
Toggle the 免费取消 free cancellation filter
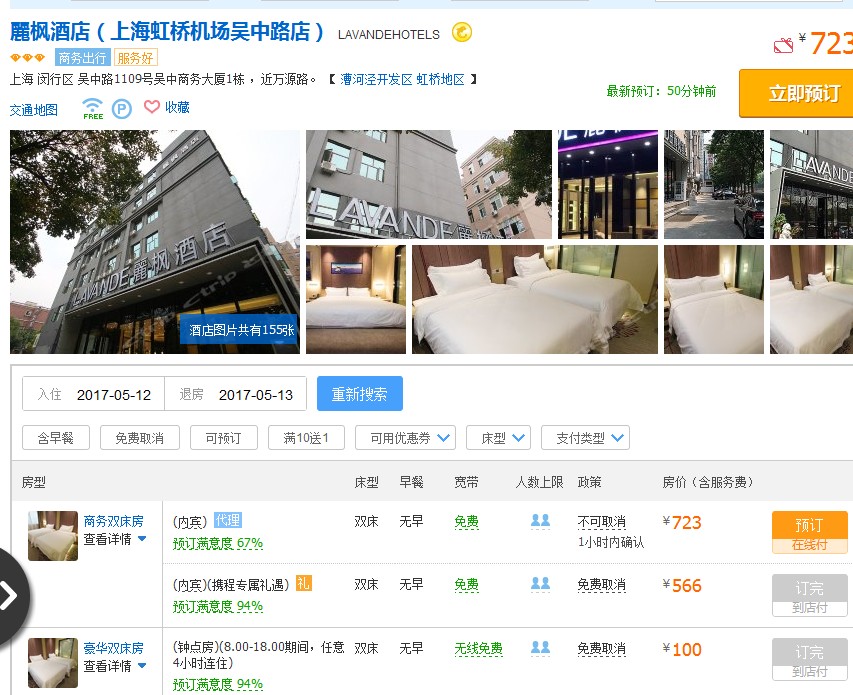click(x=140, y=438)
